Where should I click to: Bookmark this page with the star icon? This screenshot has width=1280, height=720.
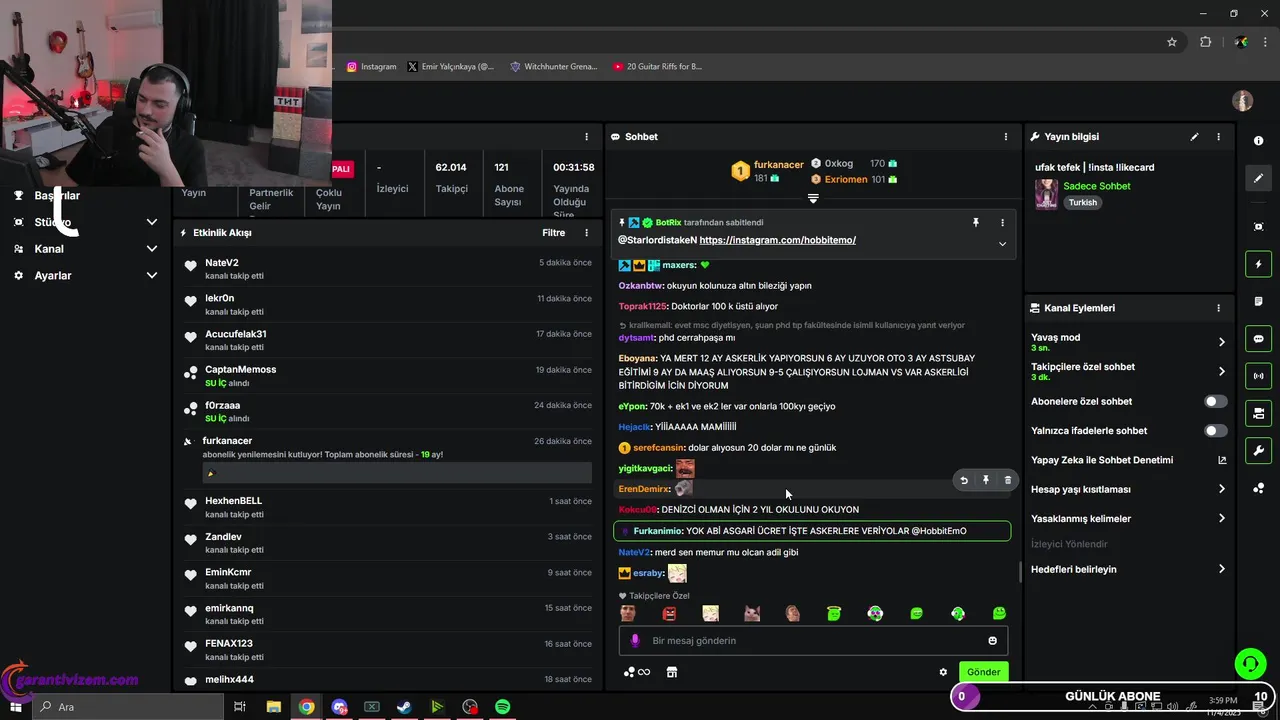[x=1172, y=42]
